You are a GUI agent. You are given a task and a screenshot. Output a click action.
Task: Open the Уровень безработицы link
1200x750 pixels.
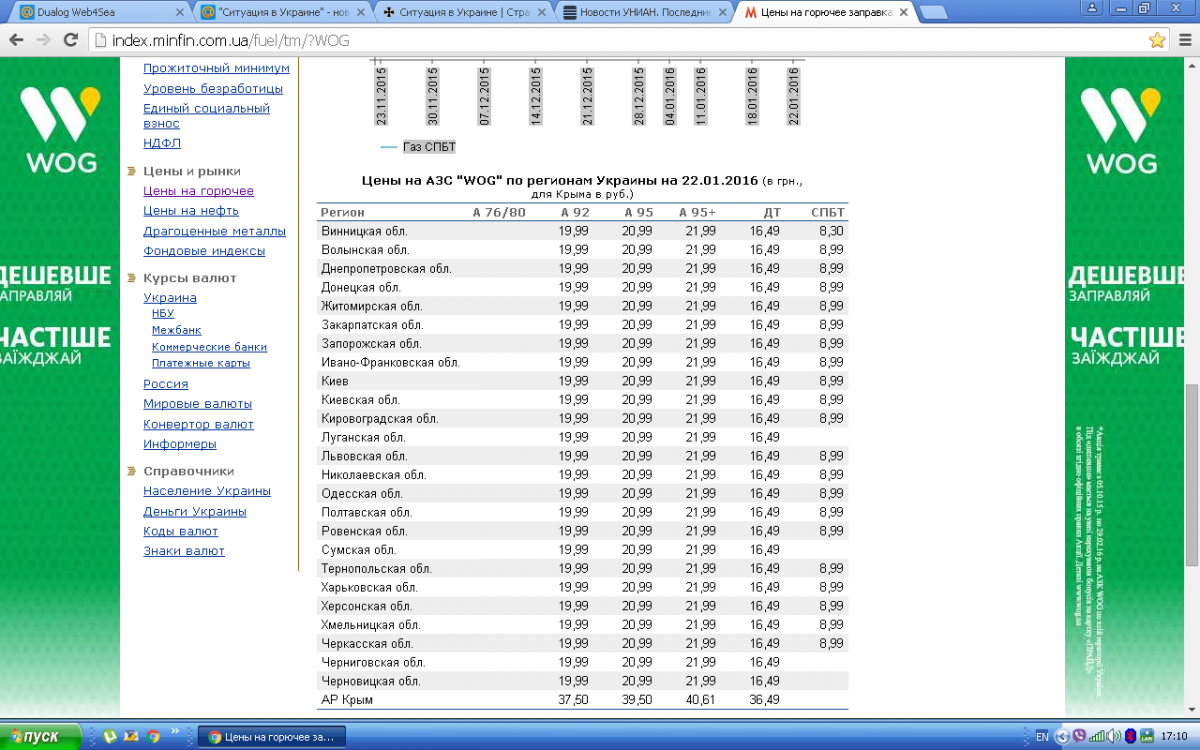[213, 88]
